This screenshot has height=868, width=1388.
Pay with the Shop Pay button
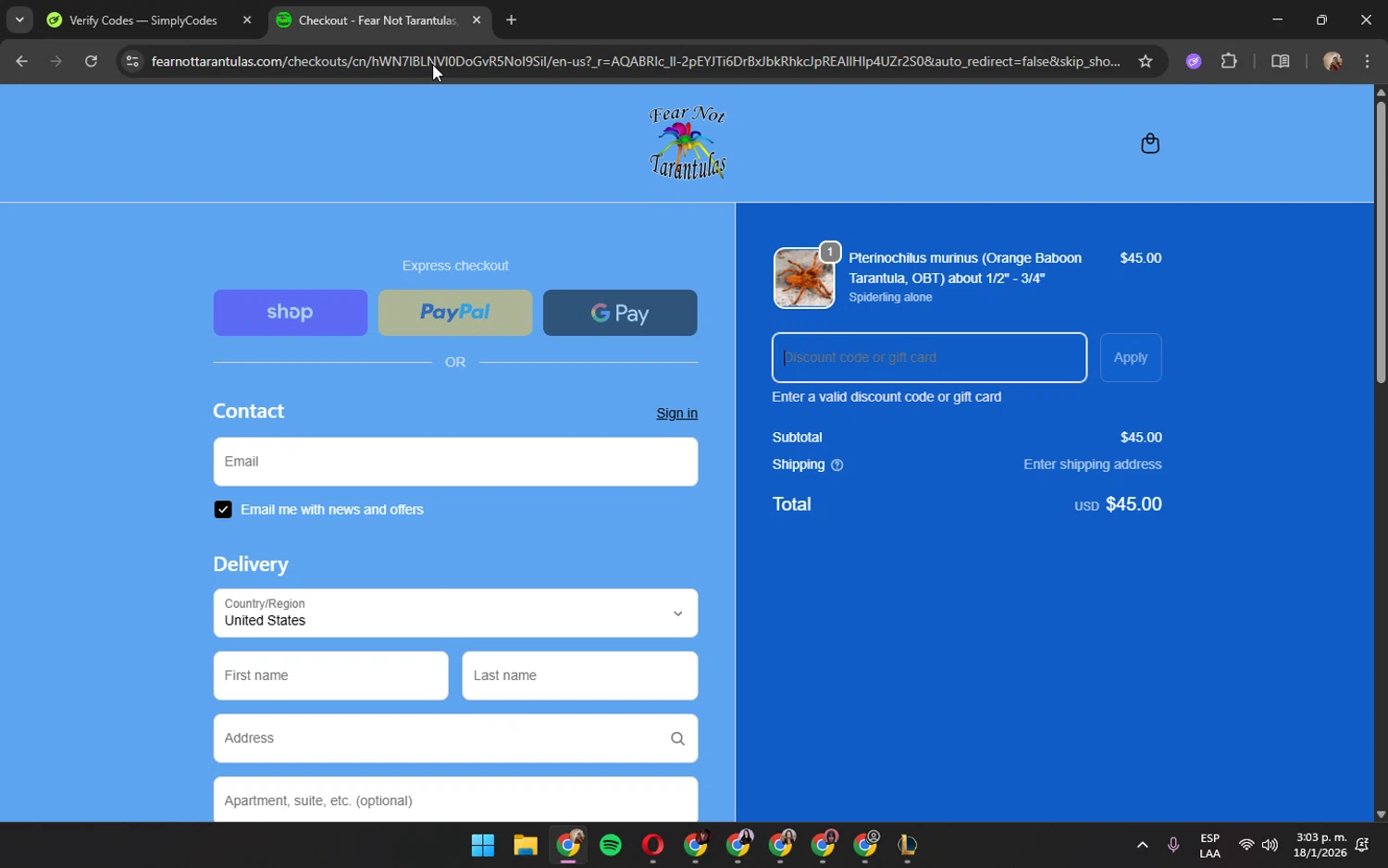pyautogui.click(x=291, y=313)
